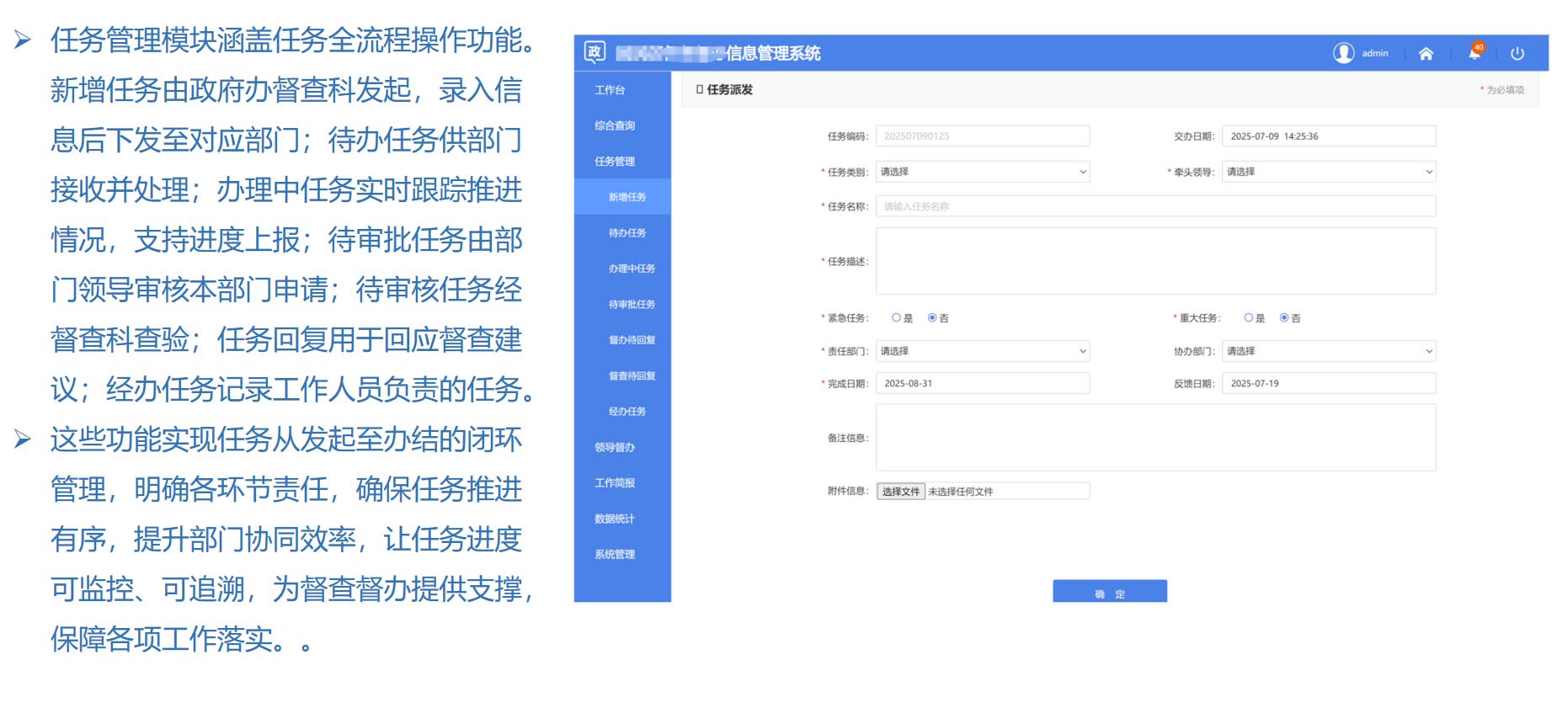Image resolution: width=1568 pixels, height=708 pixels.
Task: Click the admin user avatar icon
Action: (1343, 53)
